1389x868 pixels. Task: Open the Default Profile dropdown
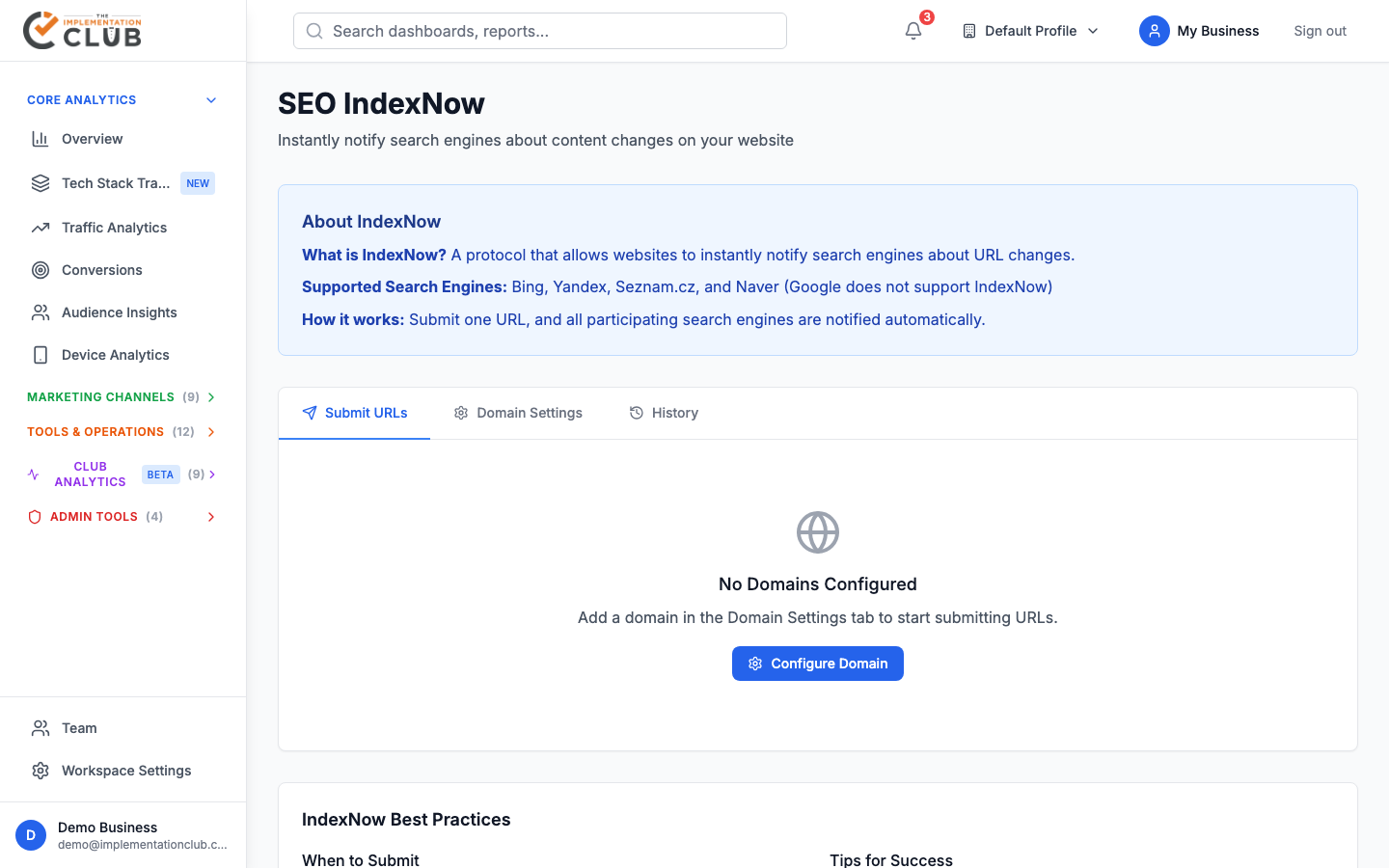click(1030, 31)
